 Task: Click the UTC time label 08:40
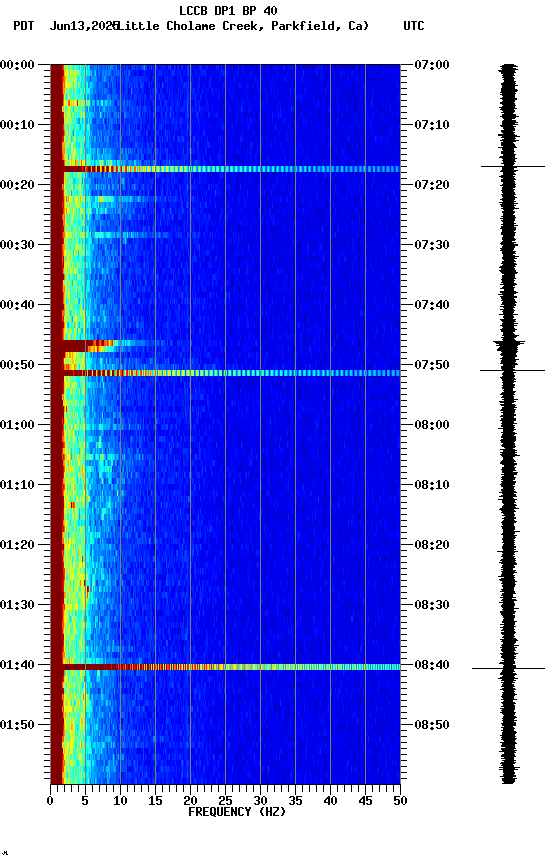point(432,666)
